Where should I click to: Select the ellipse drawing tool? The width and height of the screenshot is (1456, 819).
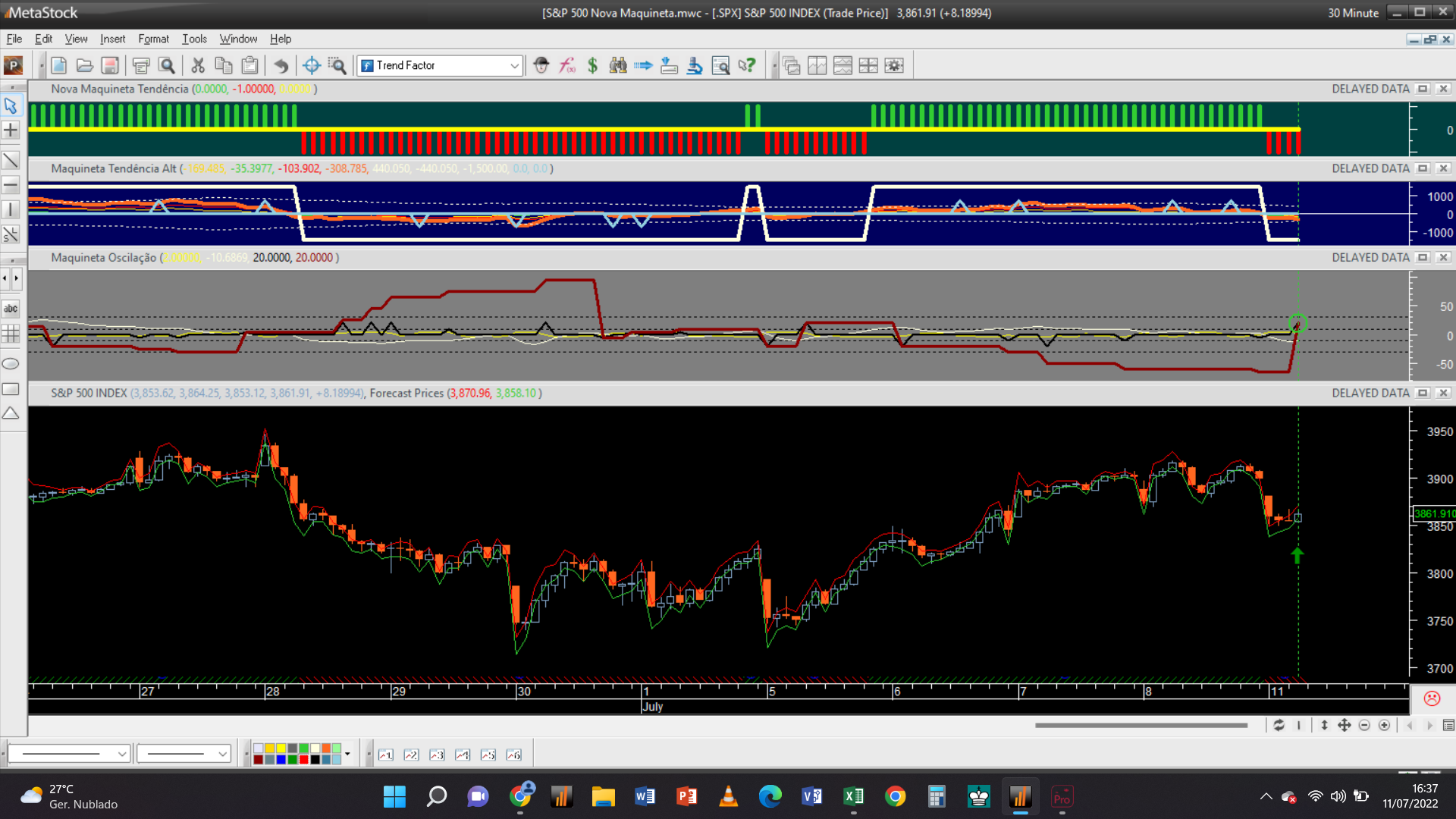(x=11, y=364)
